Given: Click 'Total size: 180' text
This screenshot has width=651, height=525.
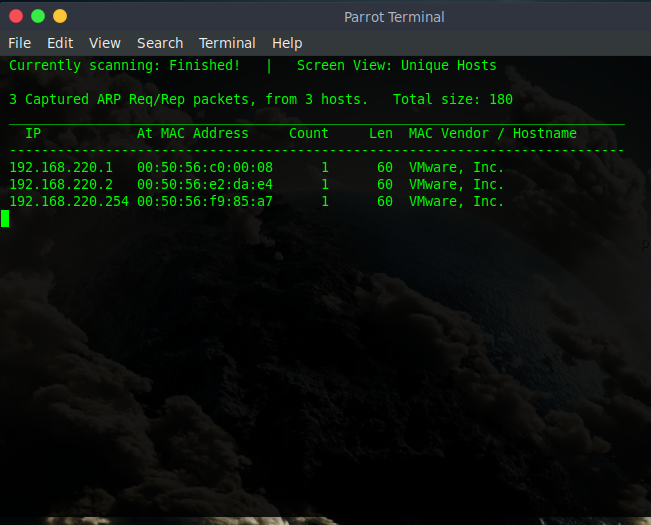Looking at the screenshot, I should tap(453, 100).
